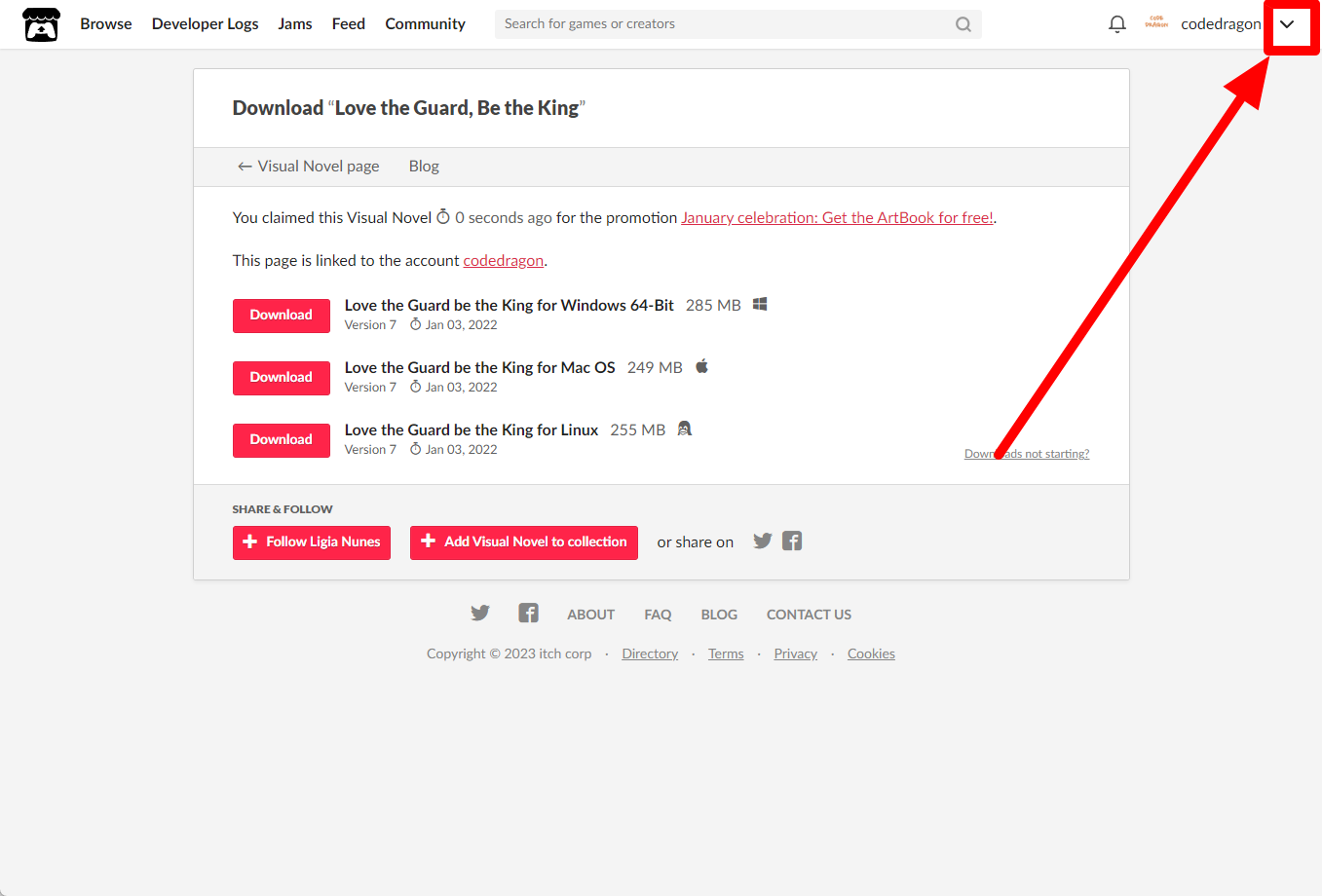
Task: Switch to the Blog tab
Action: [424, 167]
